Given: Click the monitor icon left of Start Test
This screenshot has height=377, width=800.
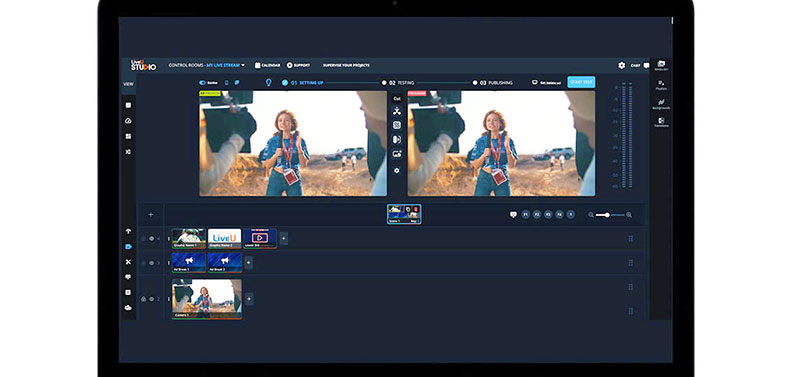Looking at the screenshot, I should tap(535, 82).
